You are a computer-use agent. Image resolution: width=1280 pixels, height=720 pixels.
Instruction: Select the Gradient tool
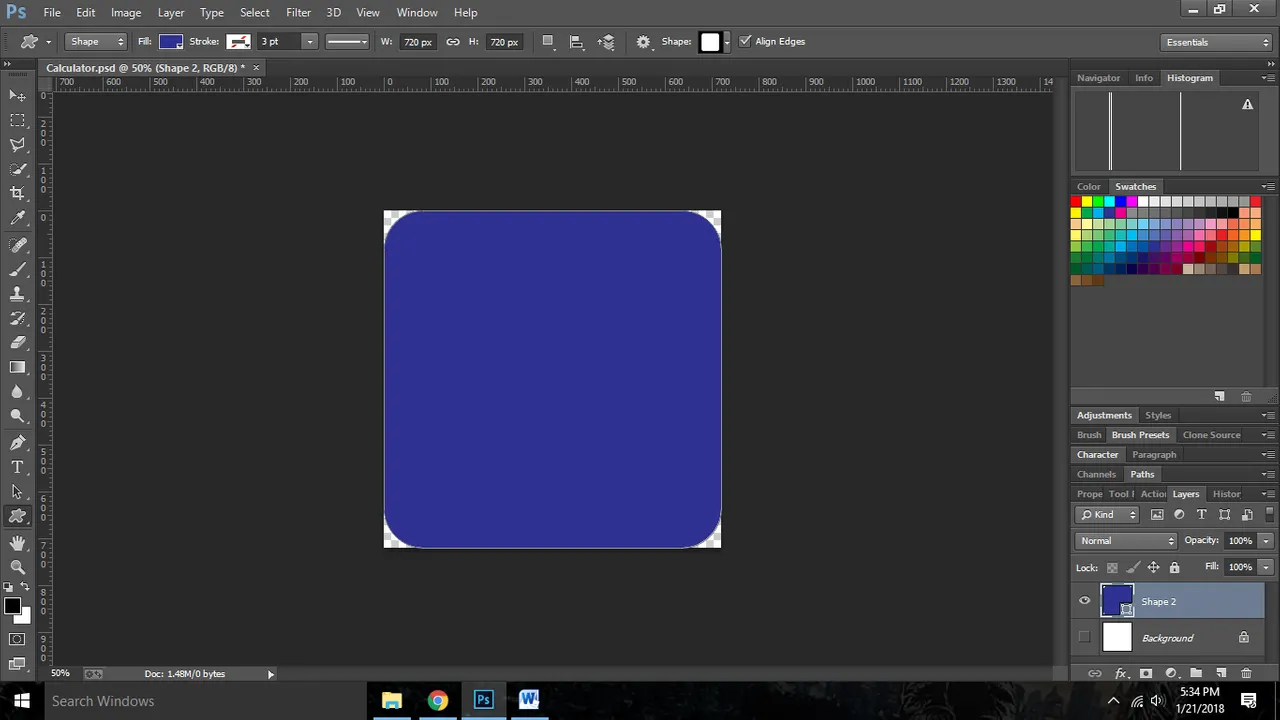point(17,367)
